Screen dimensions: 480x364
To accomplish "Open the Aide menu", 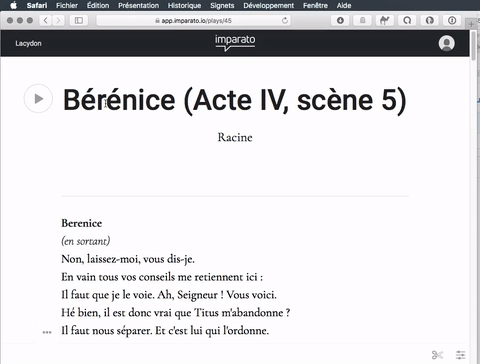I will click(x=344, y=5).
